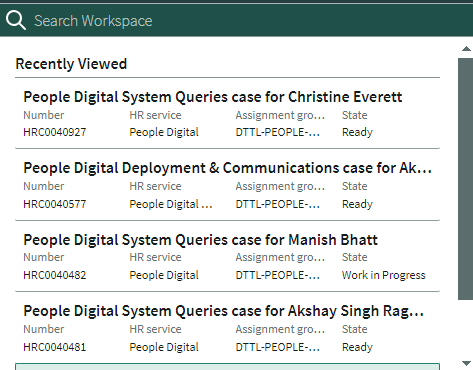This screenshot has height=370, width=473.
Task: Click the magnifying glass search icon
Action: tap(16, 20)
